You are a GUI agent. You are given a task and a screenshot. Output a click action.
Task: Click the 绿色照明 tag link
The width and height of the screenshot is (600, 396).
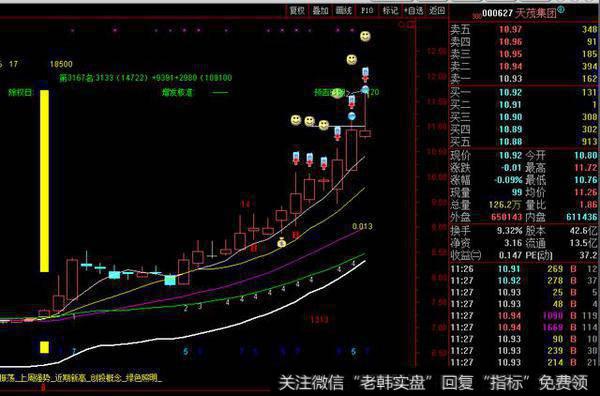pos(142,378)
